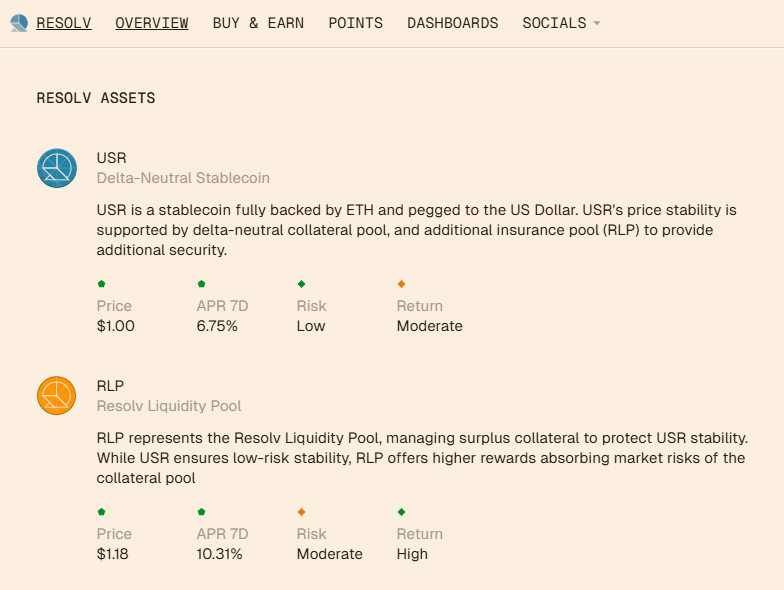Click green indicator above USR Price

click(x=101, y=284)
